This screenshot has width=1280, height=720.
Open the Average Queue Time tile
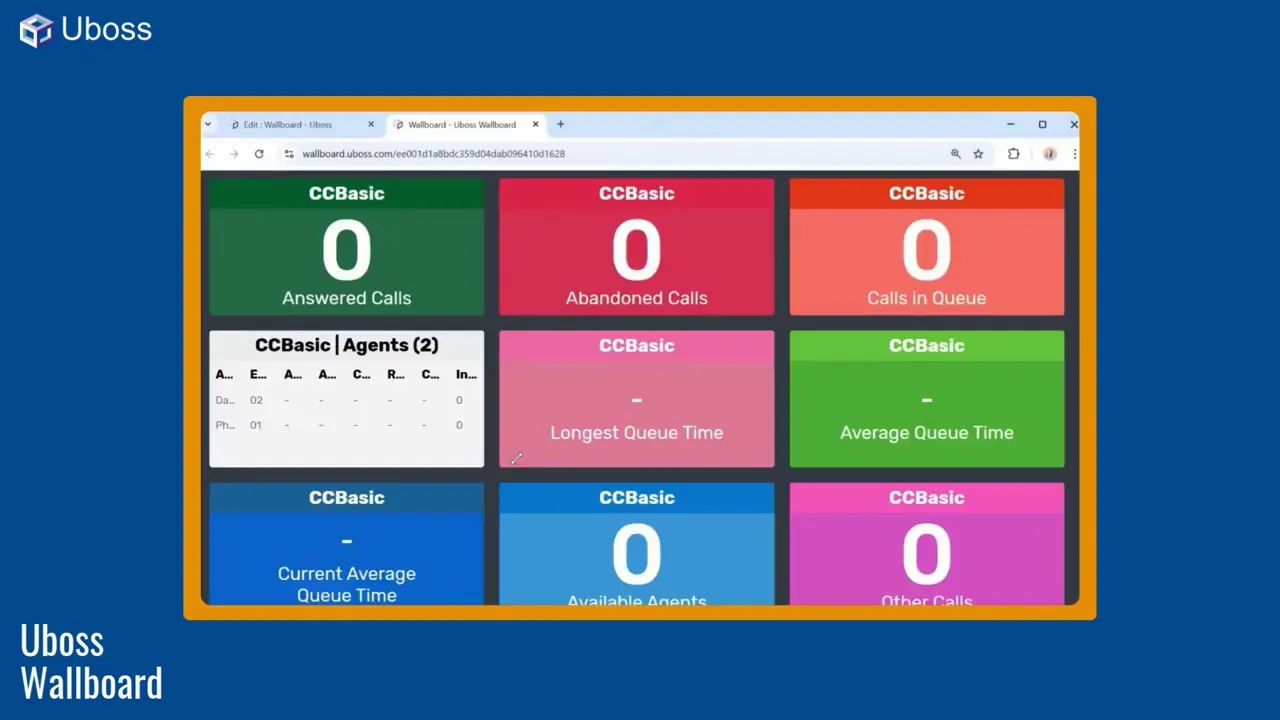pos(926,399)
